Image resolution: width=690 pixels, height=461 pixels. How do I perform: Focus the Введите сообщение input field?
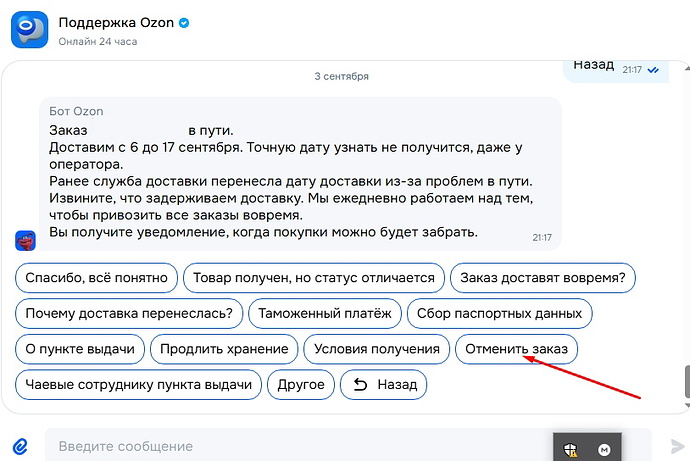[299, 446]
